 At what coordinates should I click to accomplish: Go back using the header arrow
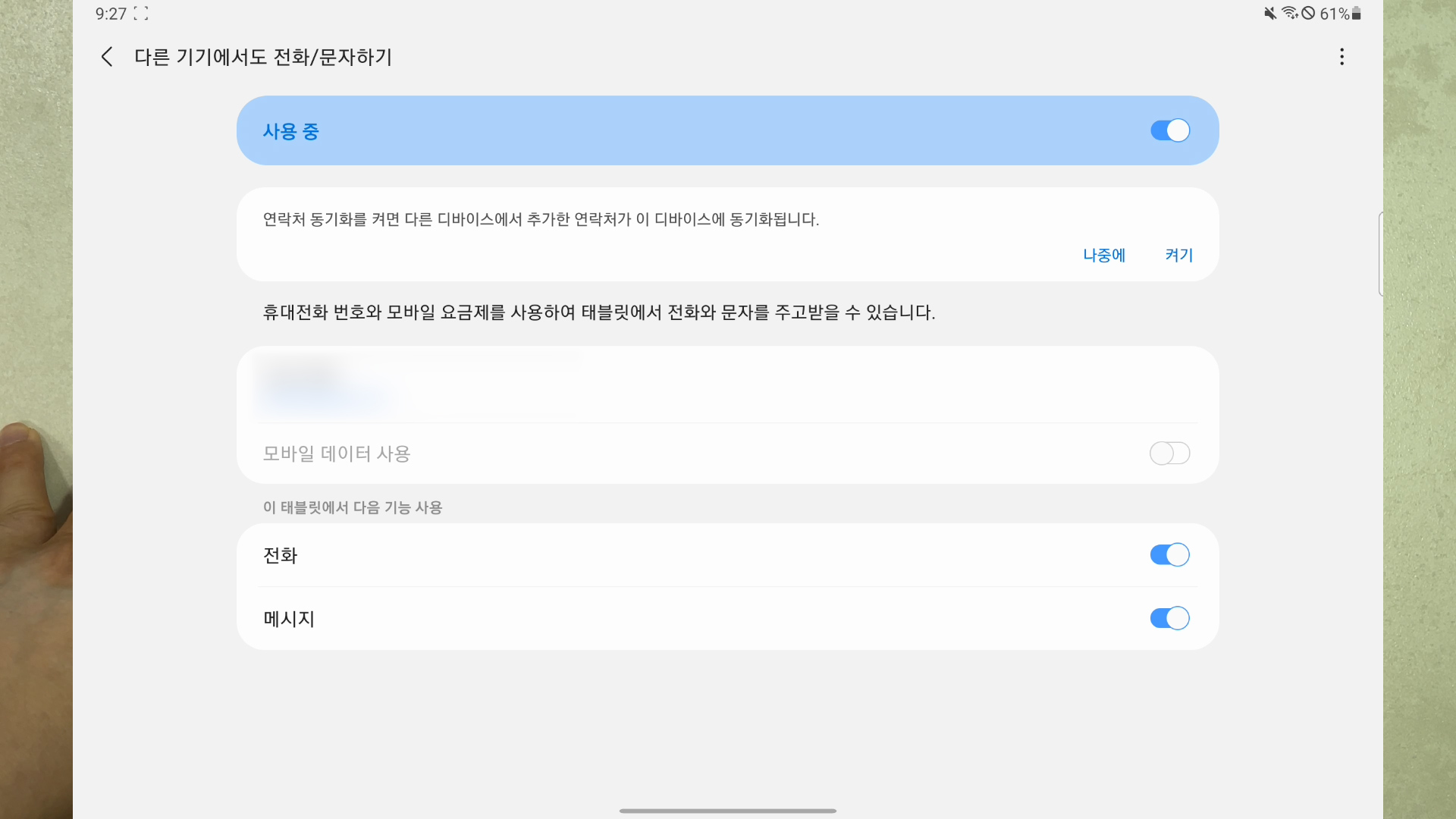point(107,57)
